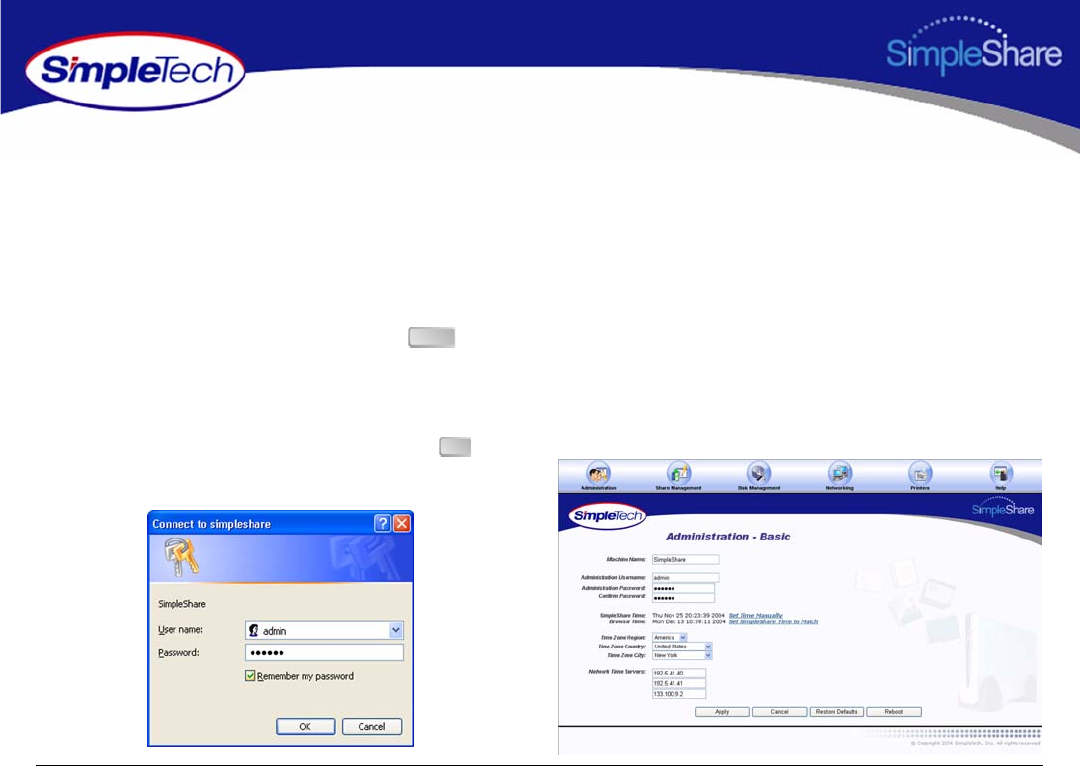Close the Connect to simpleshare dialog

pos(402,524)
